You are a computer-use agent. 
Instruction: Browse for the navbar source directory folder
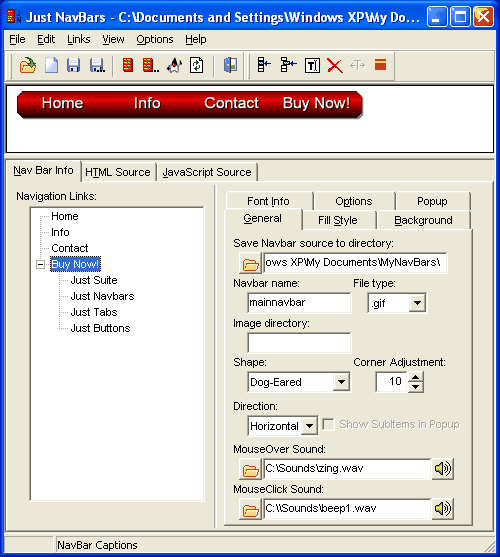click(x=250, y=263)
